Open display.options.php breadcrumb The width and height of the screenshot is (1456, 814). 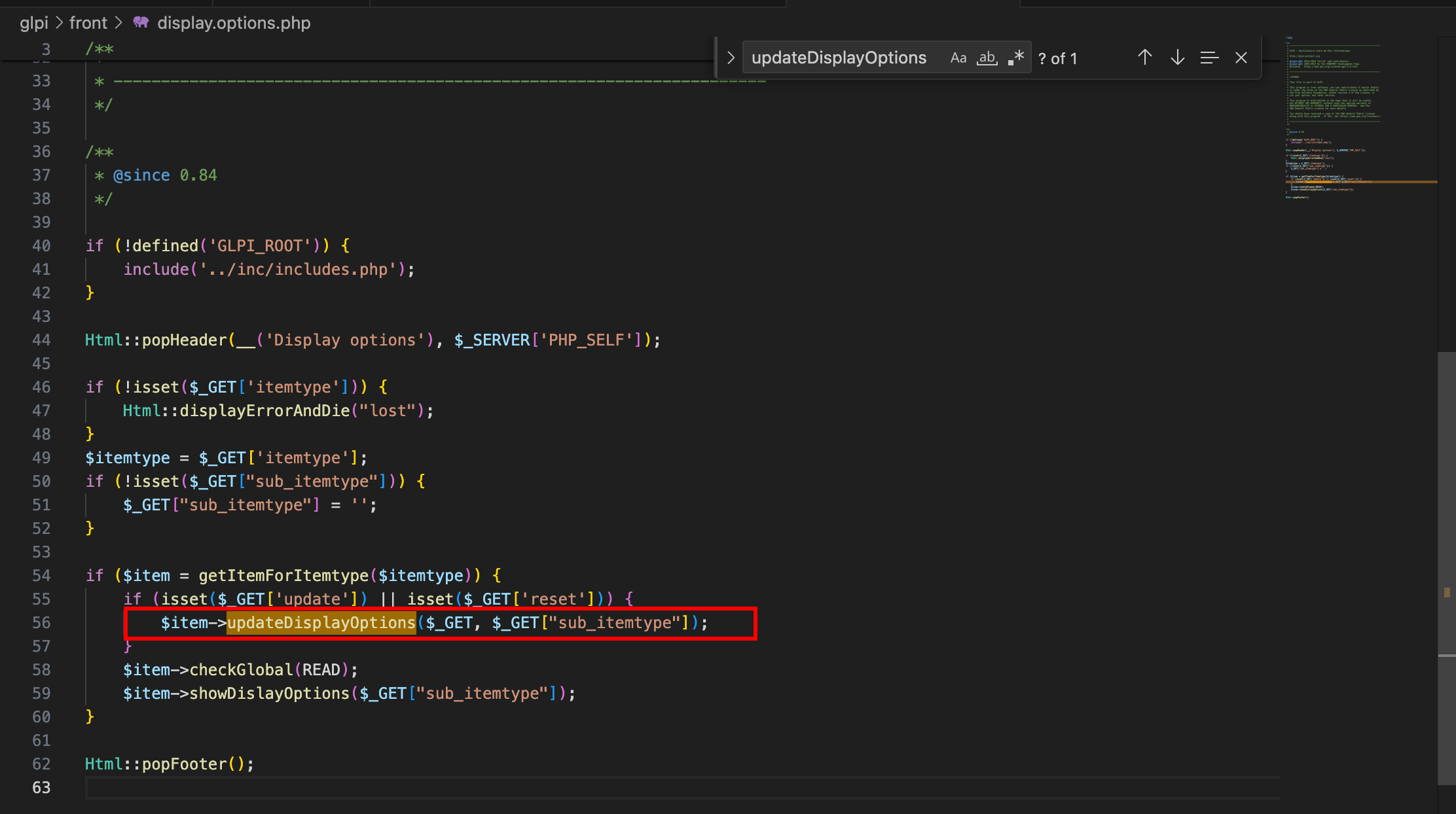point(234,23)
